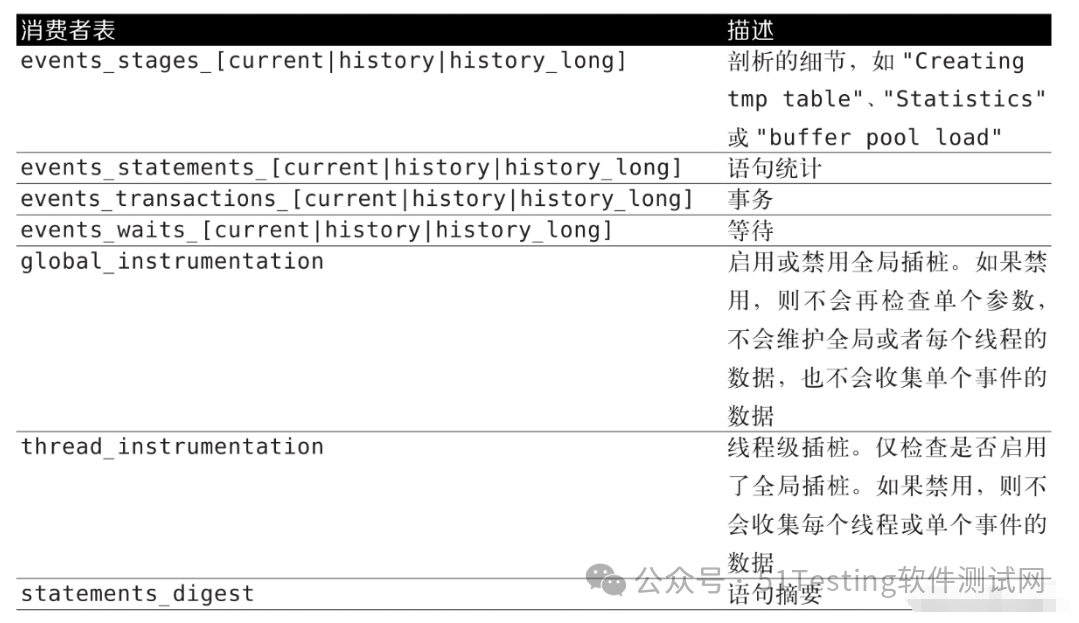Click the thread_instrumentation table cell
The image size is (1079, 623).
coord(172,447)
